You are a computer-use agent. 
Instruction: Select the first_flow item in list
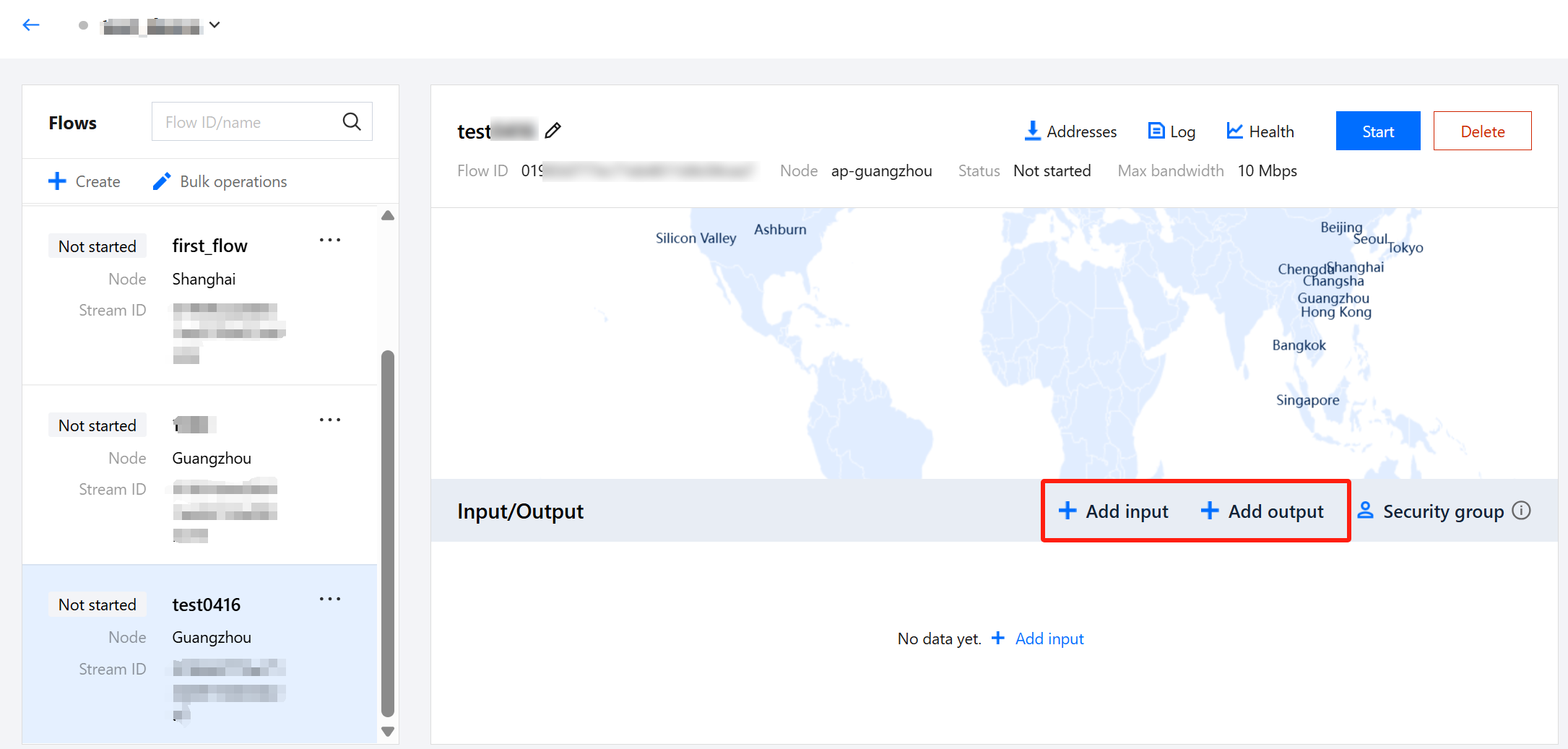(x=209, y=246)
